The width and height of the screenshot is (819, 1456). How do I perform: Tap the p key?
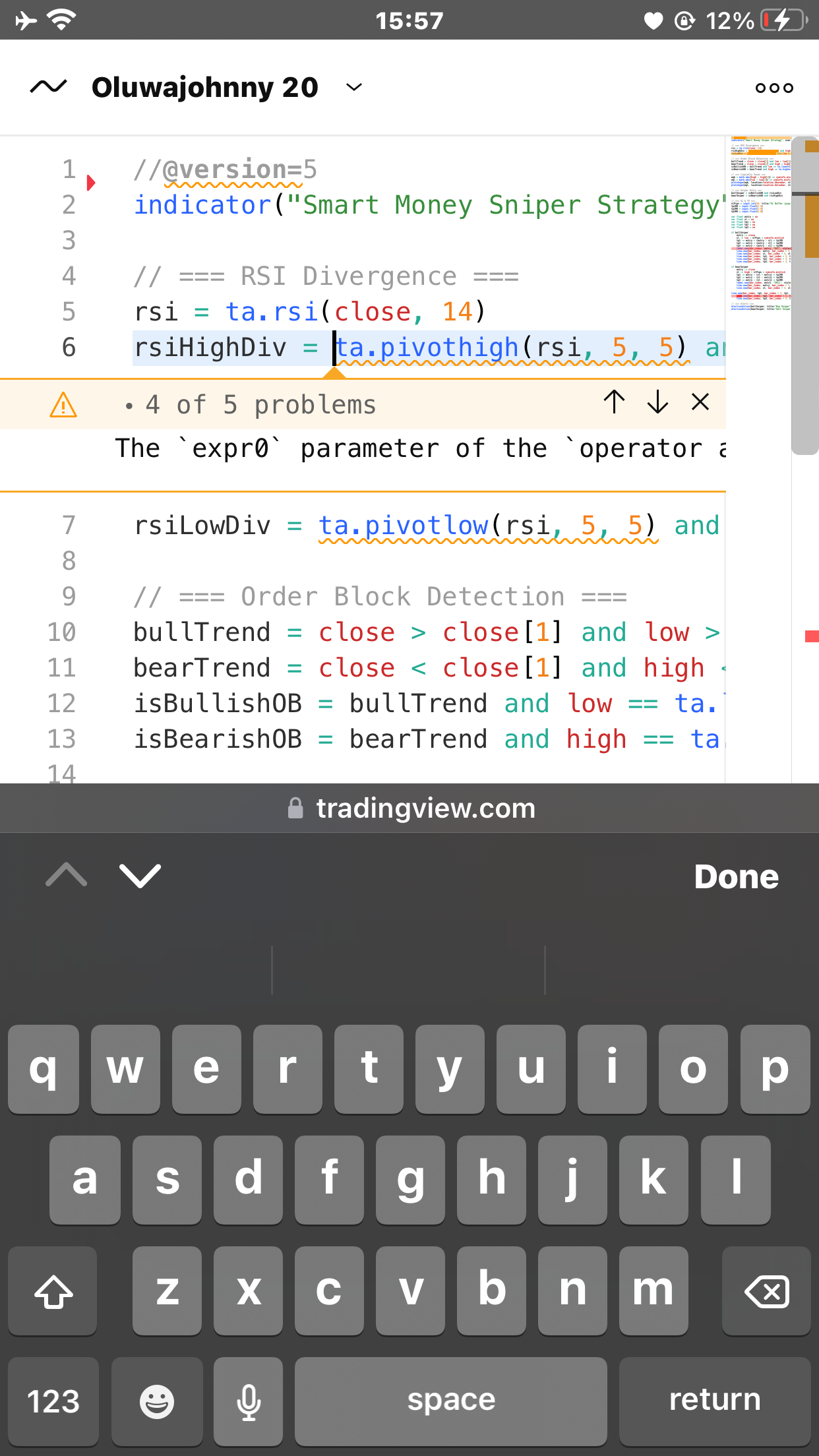click(775, 1069)
